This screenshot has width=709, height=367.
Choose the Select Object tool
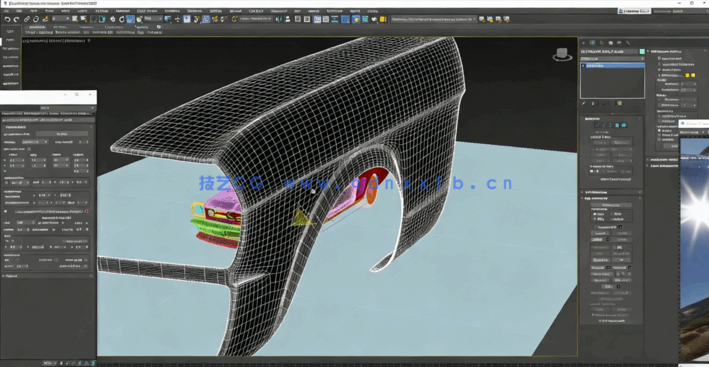point(75,19)
